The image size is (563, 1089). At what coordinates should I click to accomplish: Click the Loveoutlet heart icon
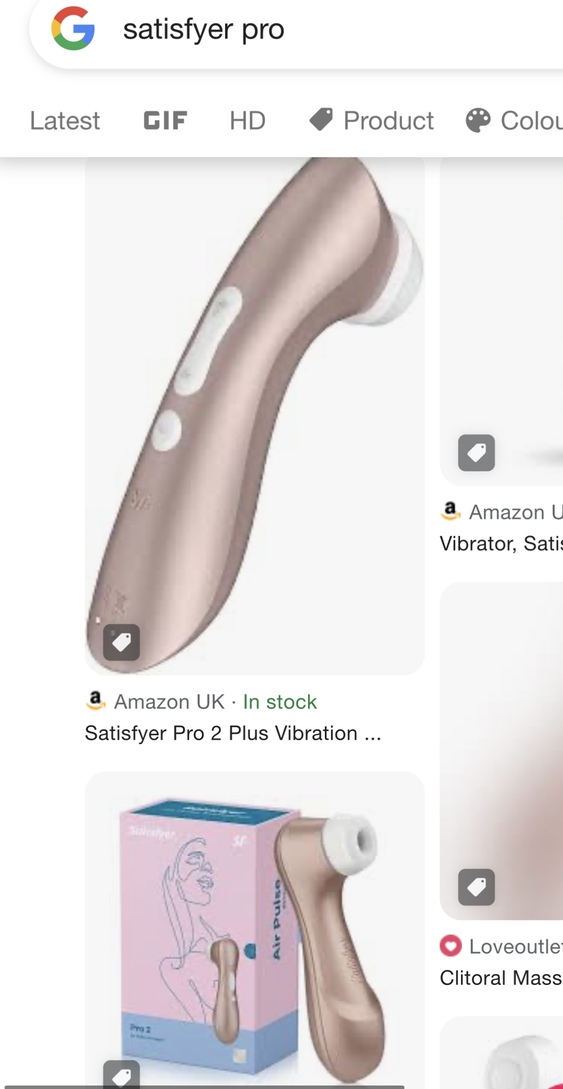451,945
